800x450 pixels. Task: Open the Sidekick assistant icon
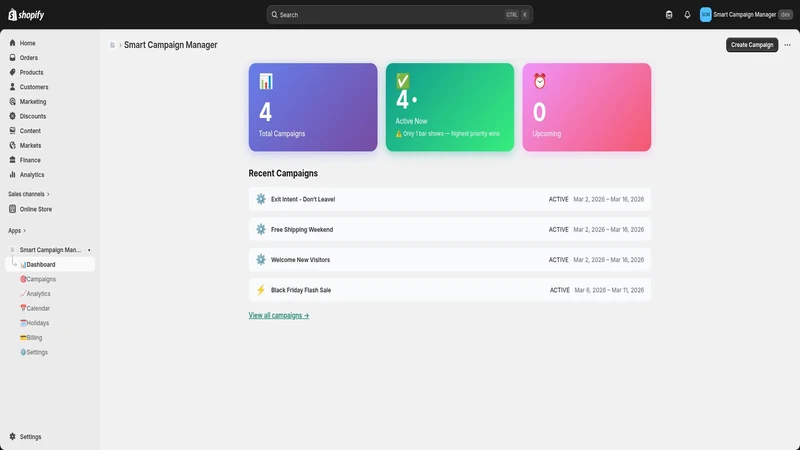click(x=669, y=15)
